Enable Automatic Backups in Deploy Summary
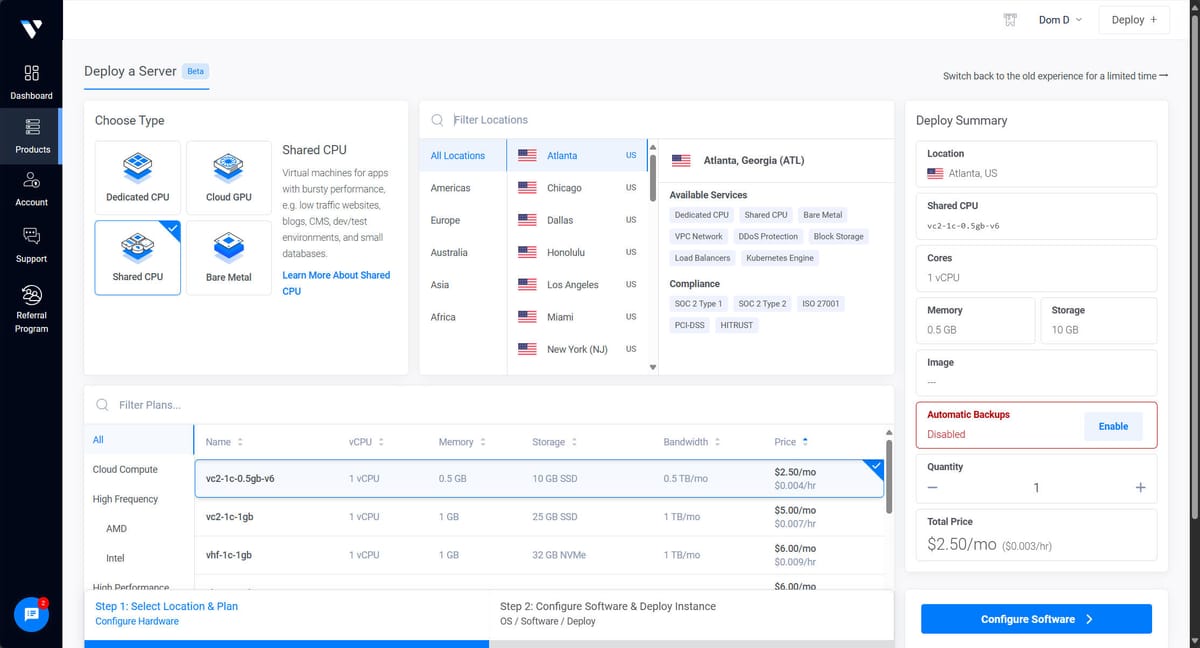The image size is (1200, 648). click(x=1113, y=425)
